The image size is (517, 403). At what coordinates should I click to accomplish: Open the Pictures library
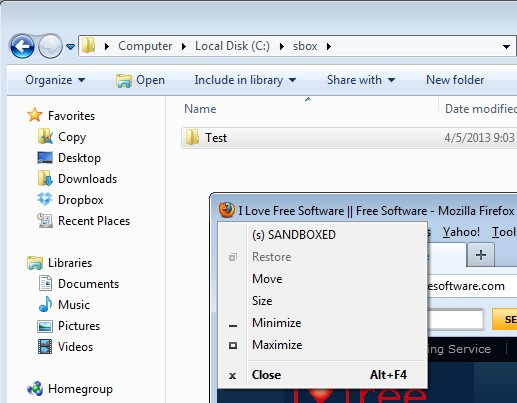coord(79,326)
